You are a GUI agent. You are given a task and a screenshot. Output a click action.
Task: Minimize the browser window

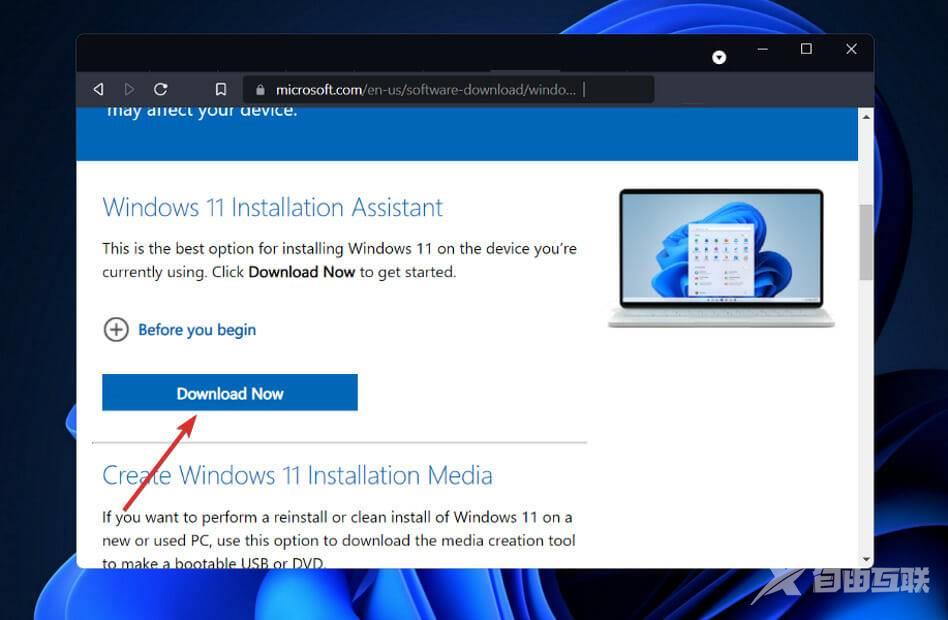pyautogui.click(x=762, y=49)
